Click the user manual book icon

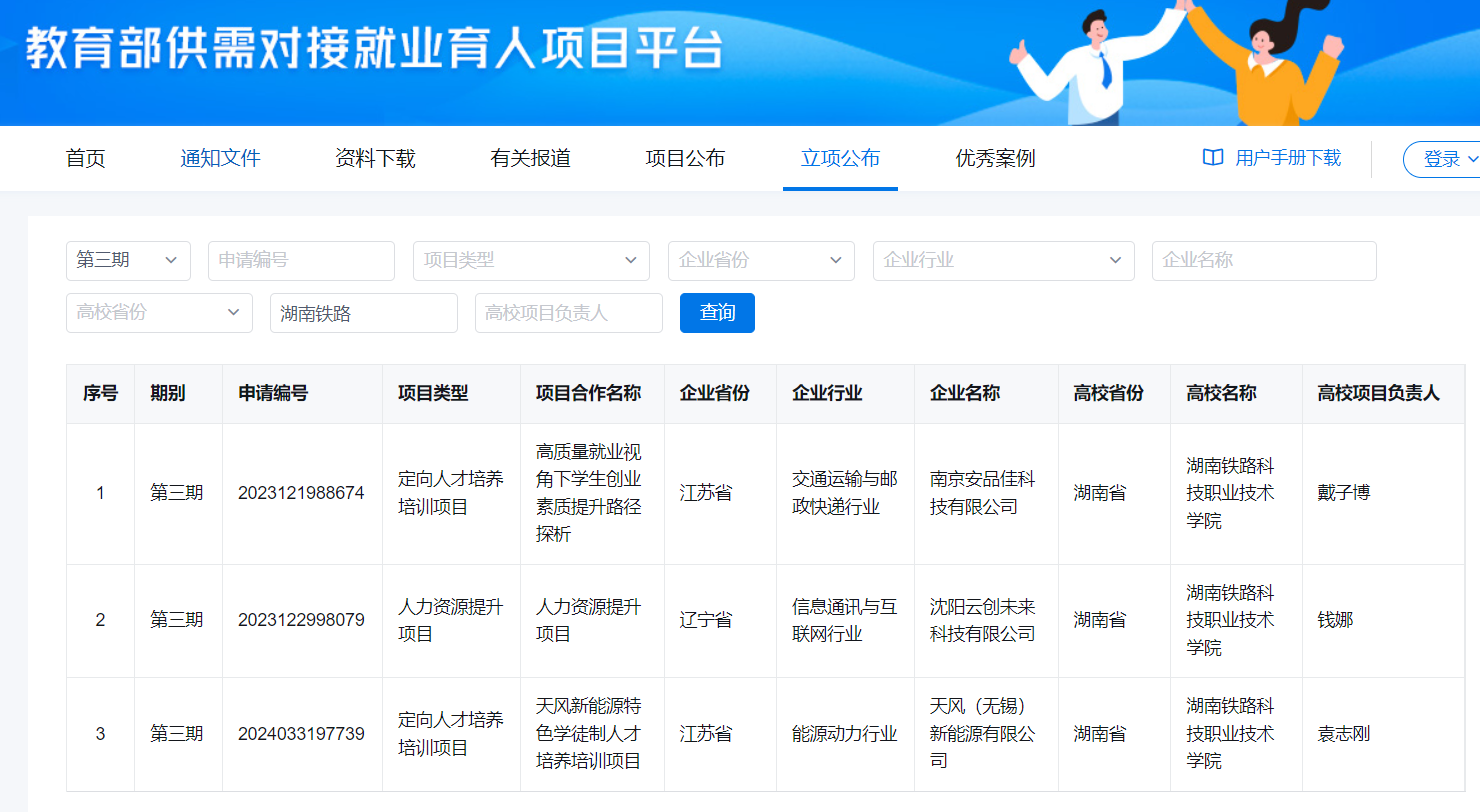[1212, 158]
